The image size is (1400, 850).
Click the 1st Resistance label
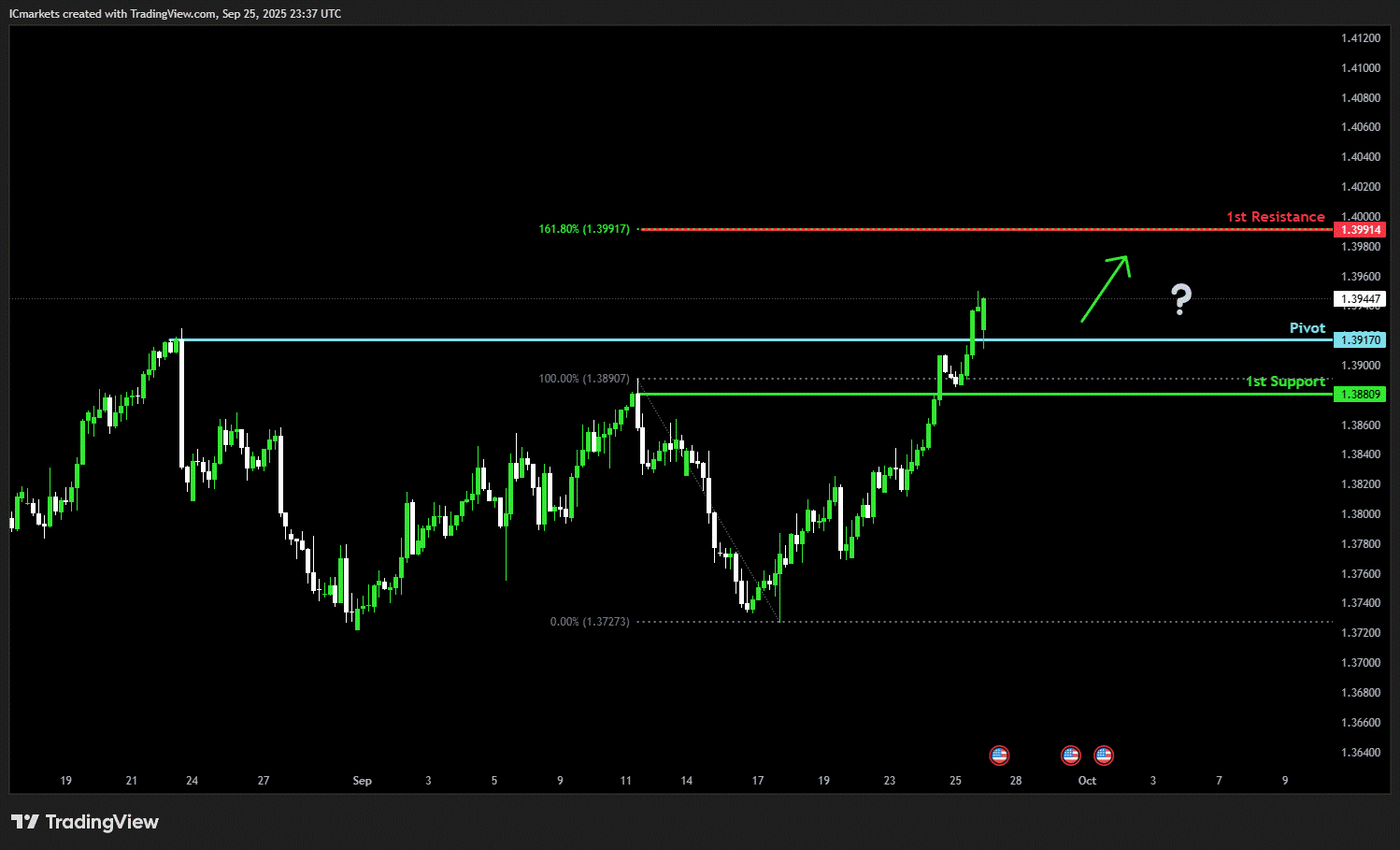click(1276, 217)
